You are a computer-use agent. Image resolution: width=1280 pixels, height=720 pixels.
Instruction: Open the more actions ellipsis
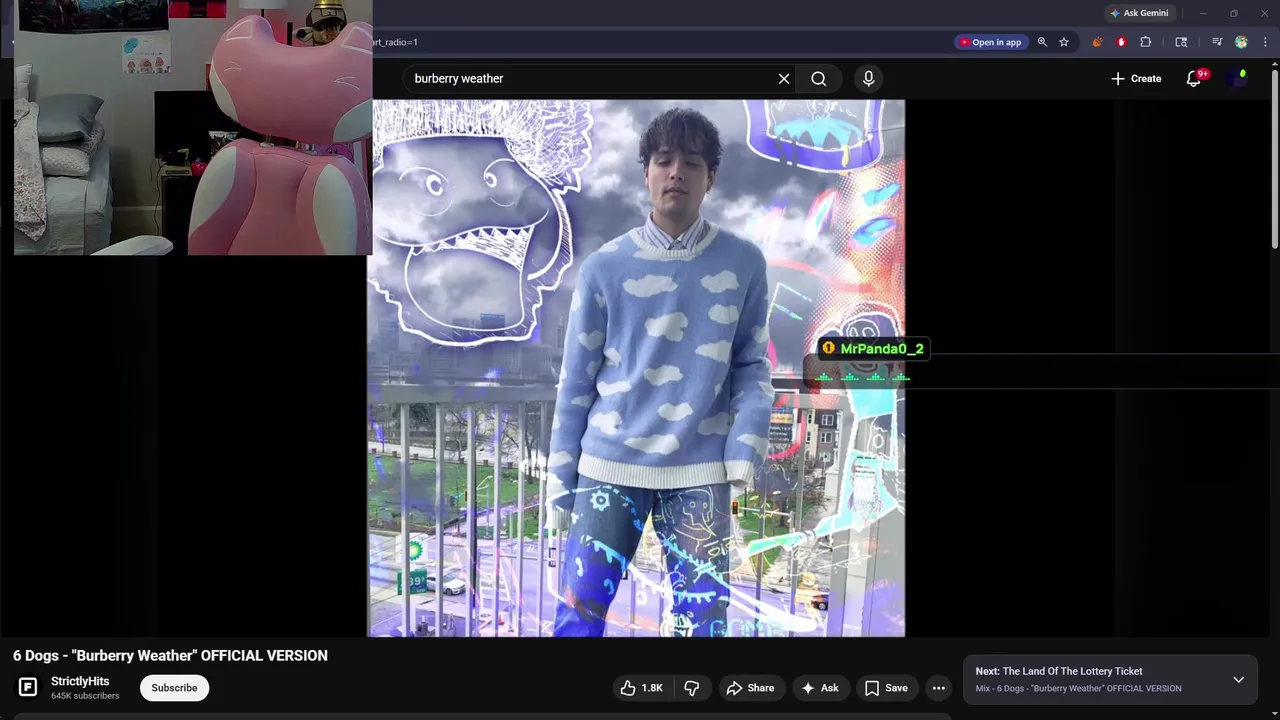coord(938,688)
